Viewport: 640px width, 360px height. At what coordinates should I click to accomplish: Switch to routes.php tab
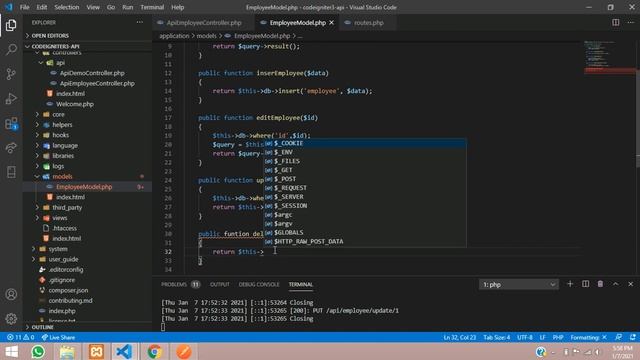(369, 23)
